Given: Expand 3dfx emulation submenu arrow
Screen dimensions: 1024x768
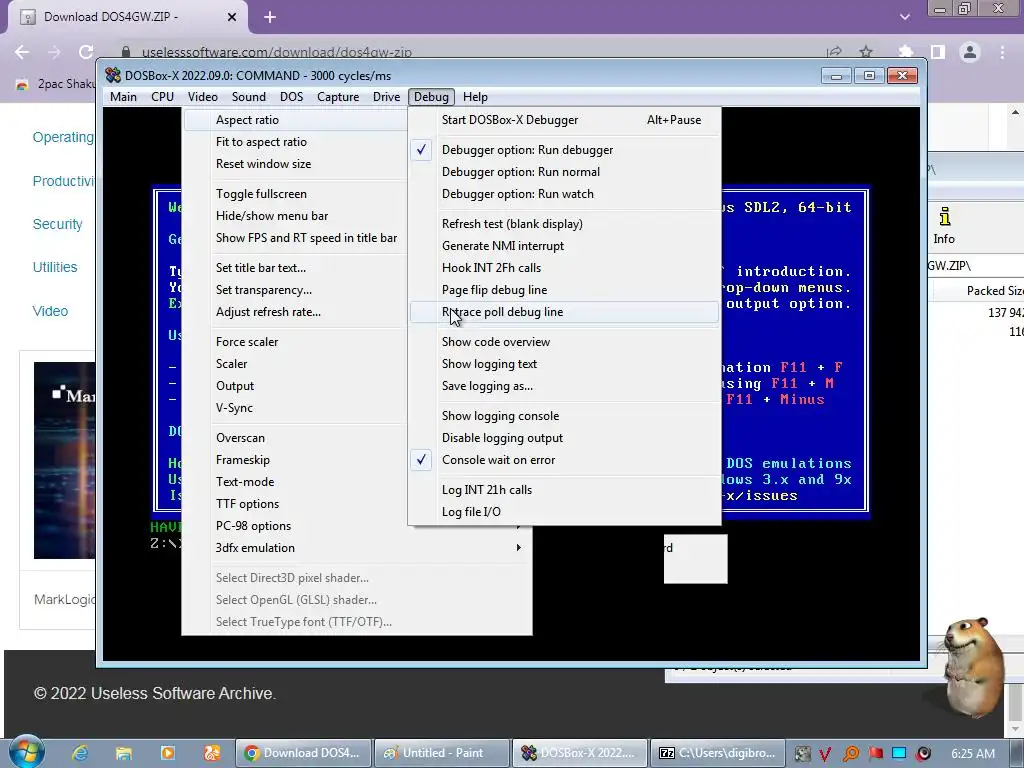Looking at the screenshot, I should [519, 548].
